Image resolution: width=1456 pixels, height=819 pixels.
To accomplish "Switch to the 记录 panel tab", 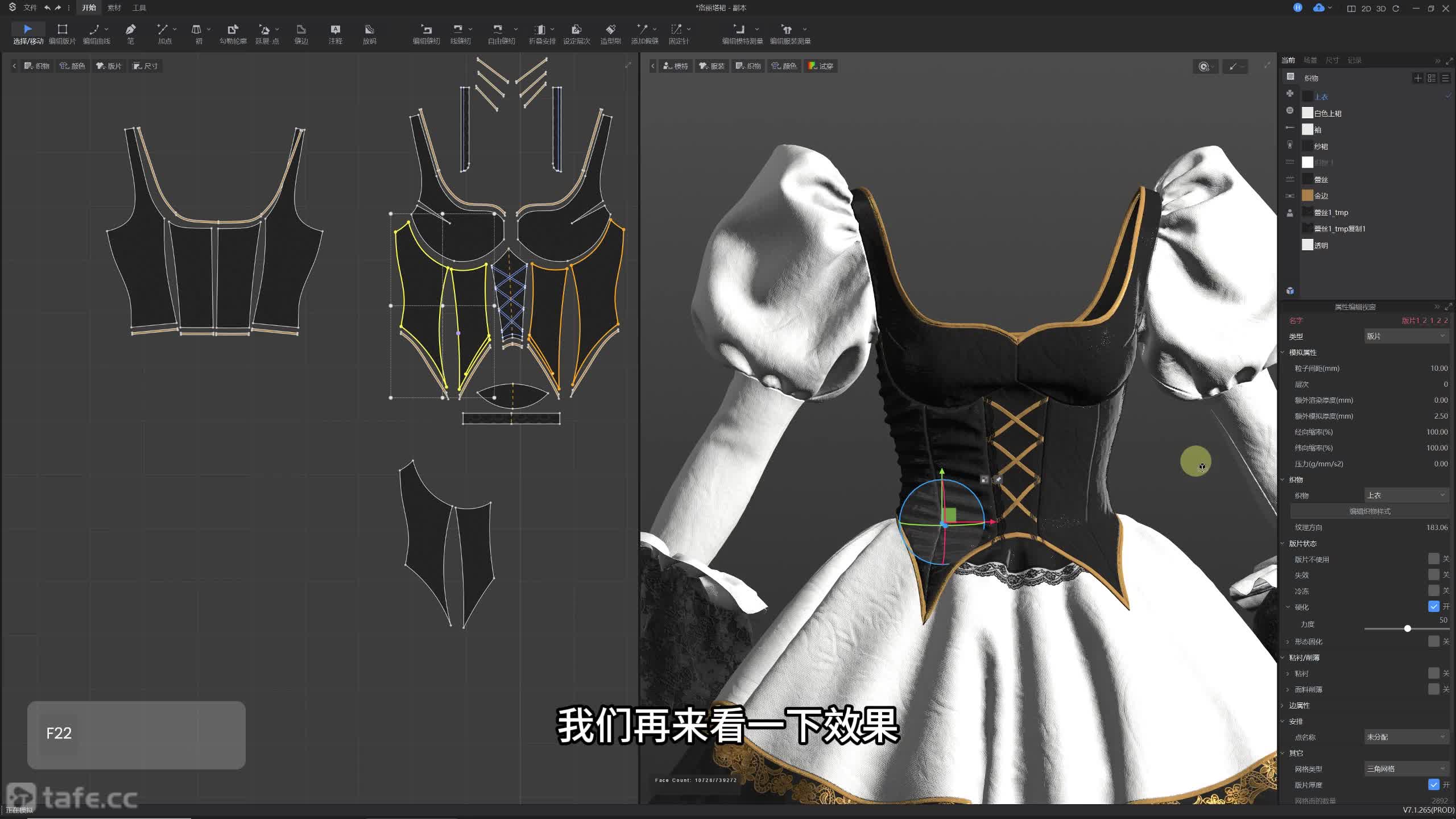I will click(1355, 60).
